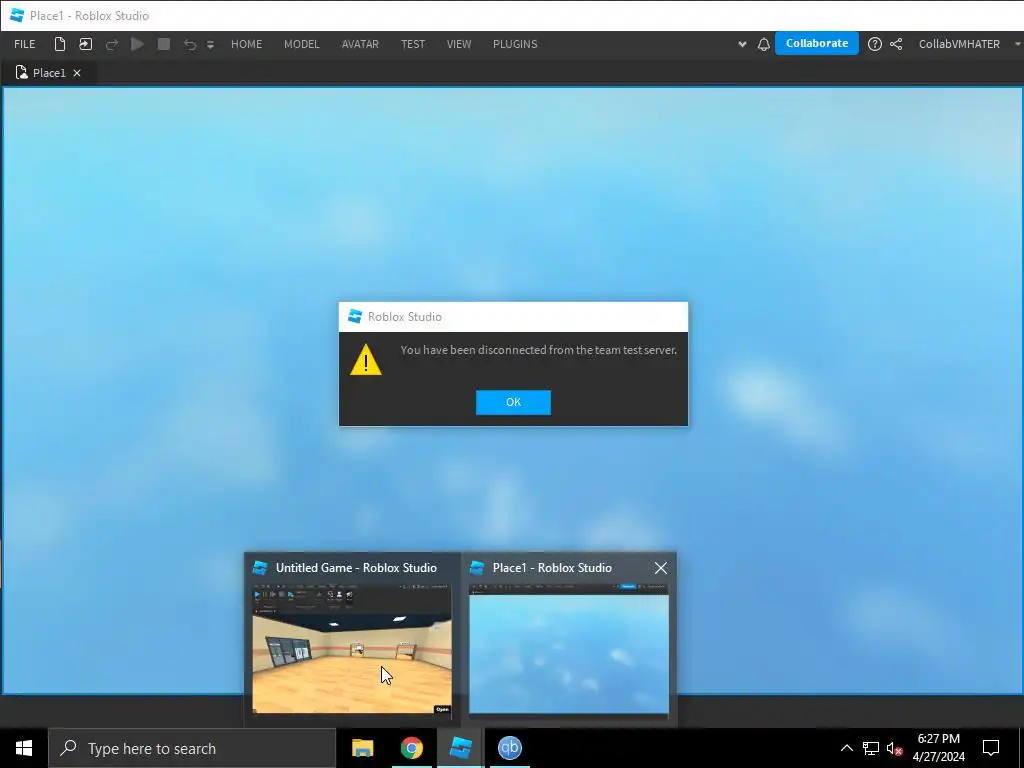Click Roblox Studio taskbar icon
The height and width of the screenshot is (768, 1024).
[460, 748]
